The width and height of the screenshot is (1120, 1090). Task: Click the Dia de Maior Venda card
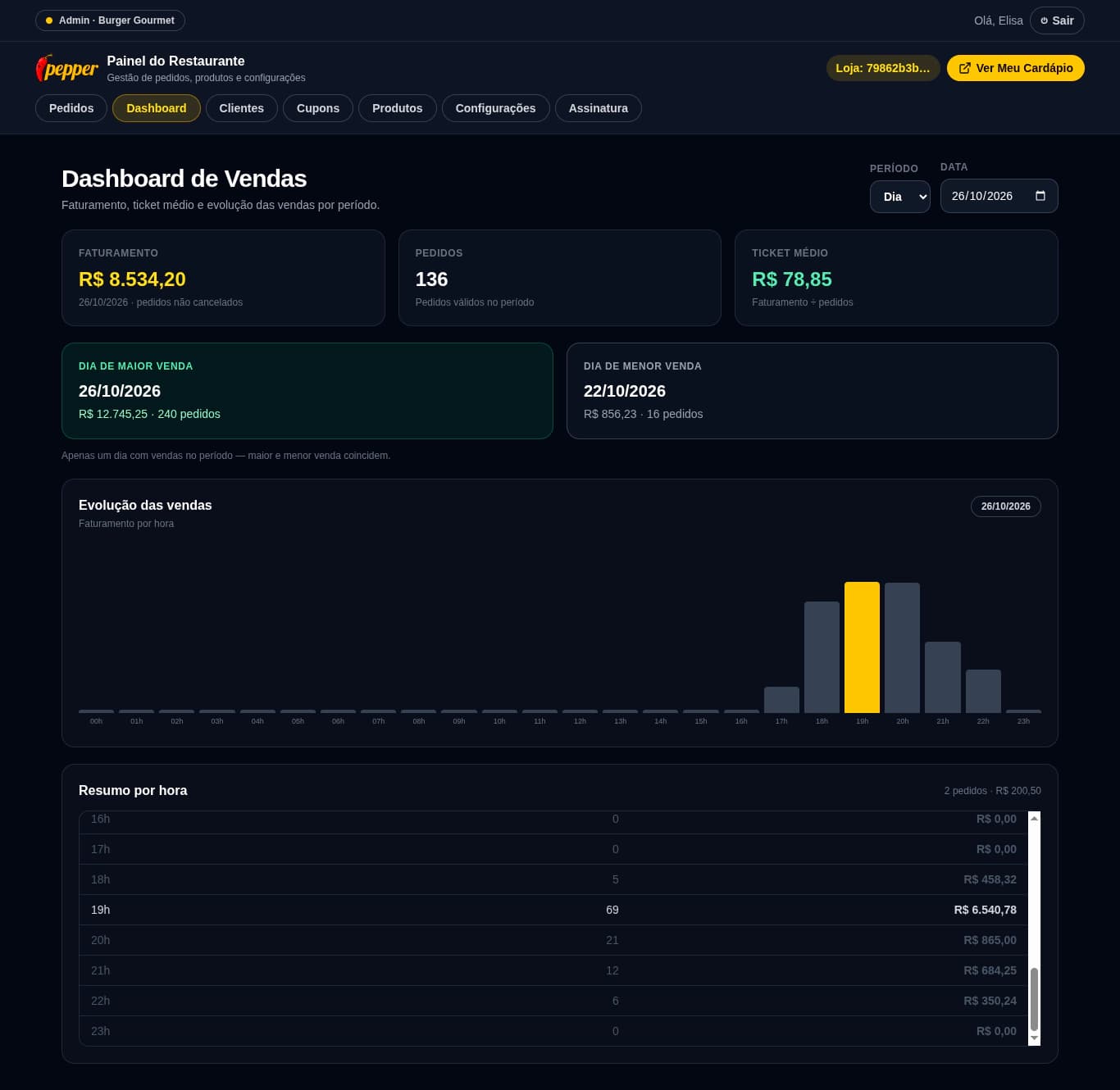307,391
